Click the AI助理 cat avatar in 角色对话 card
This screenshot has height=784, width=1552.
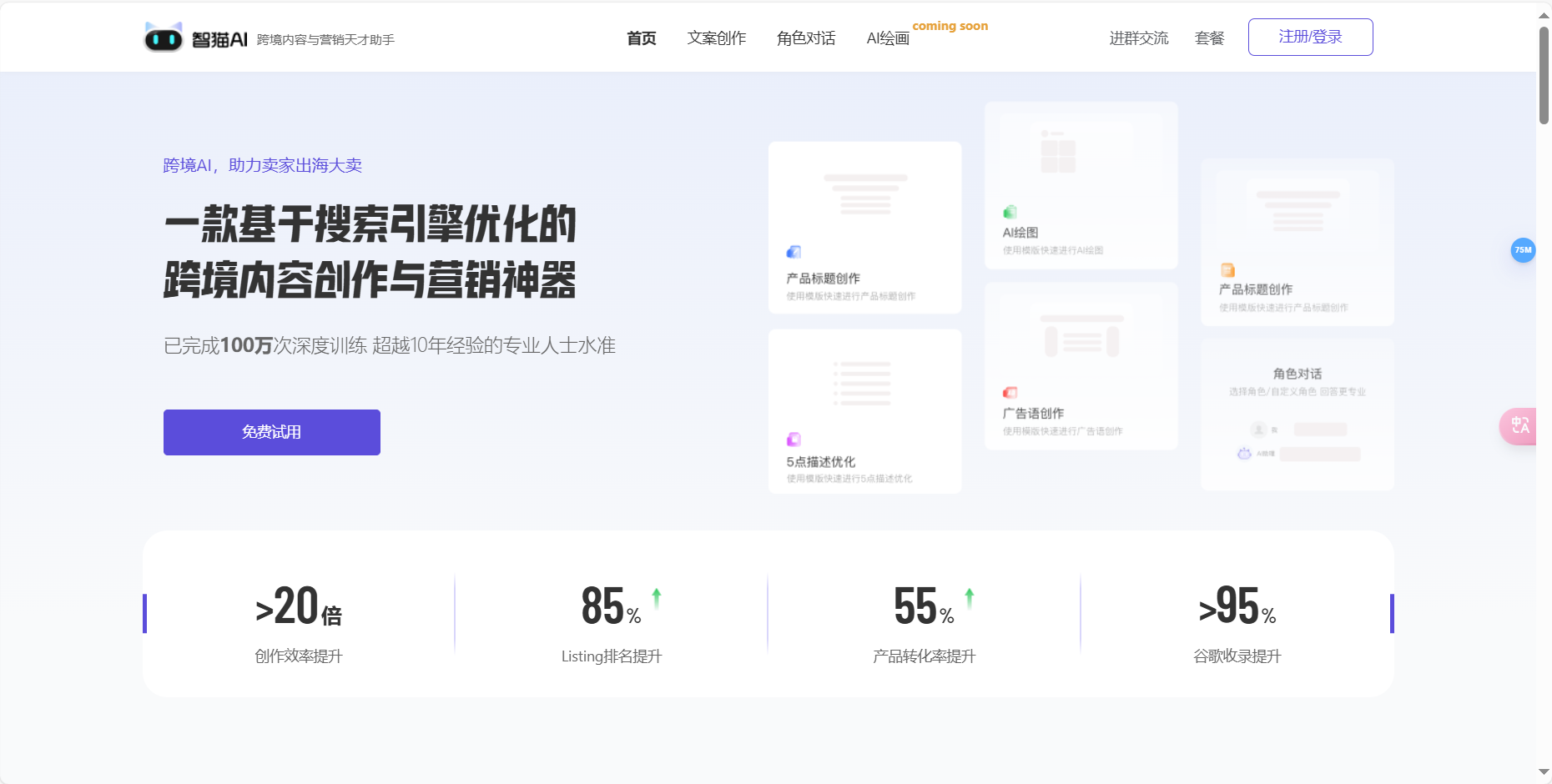point(1244,454)
